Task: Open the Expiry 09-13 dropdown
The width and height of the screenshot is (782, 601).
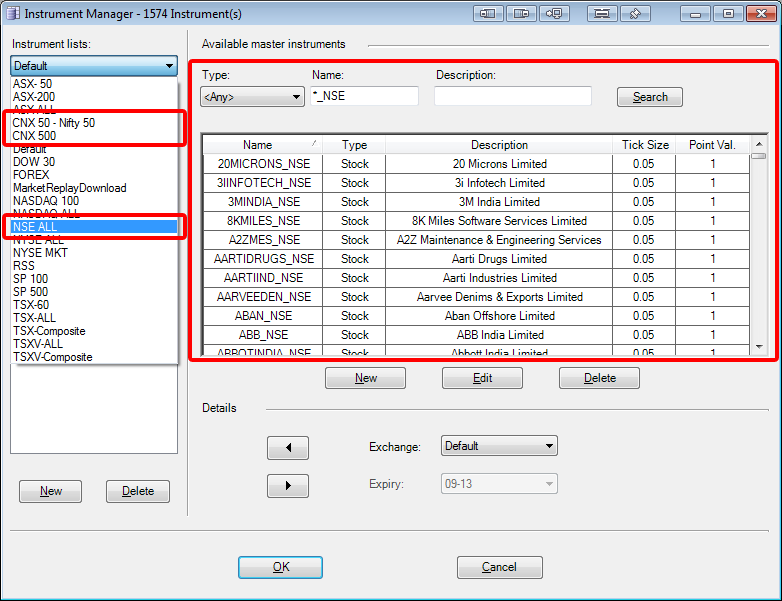Action: tap(499, 484)
